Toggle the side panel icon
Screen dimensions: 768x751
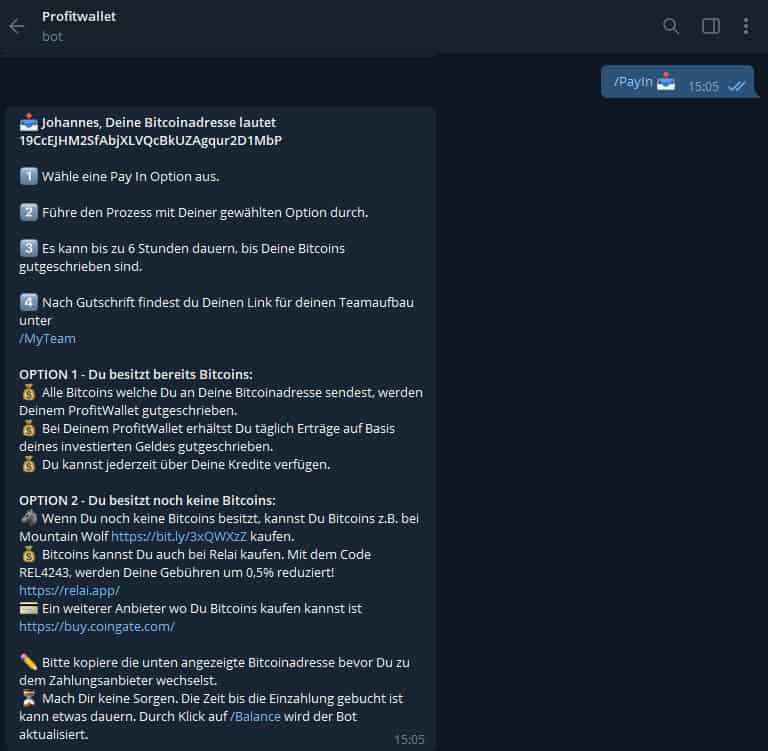(710, 26)
